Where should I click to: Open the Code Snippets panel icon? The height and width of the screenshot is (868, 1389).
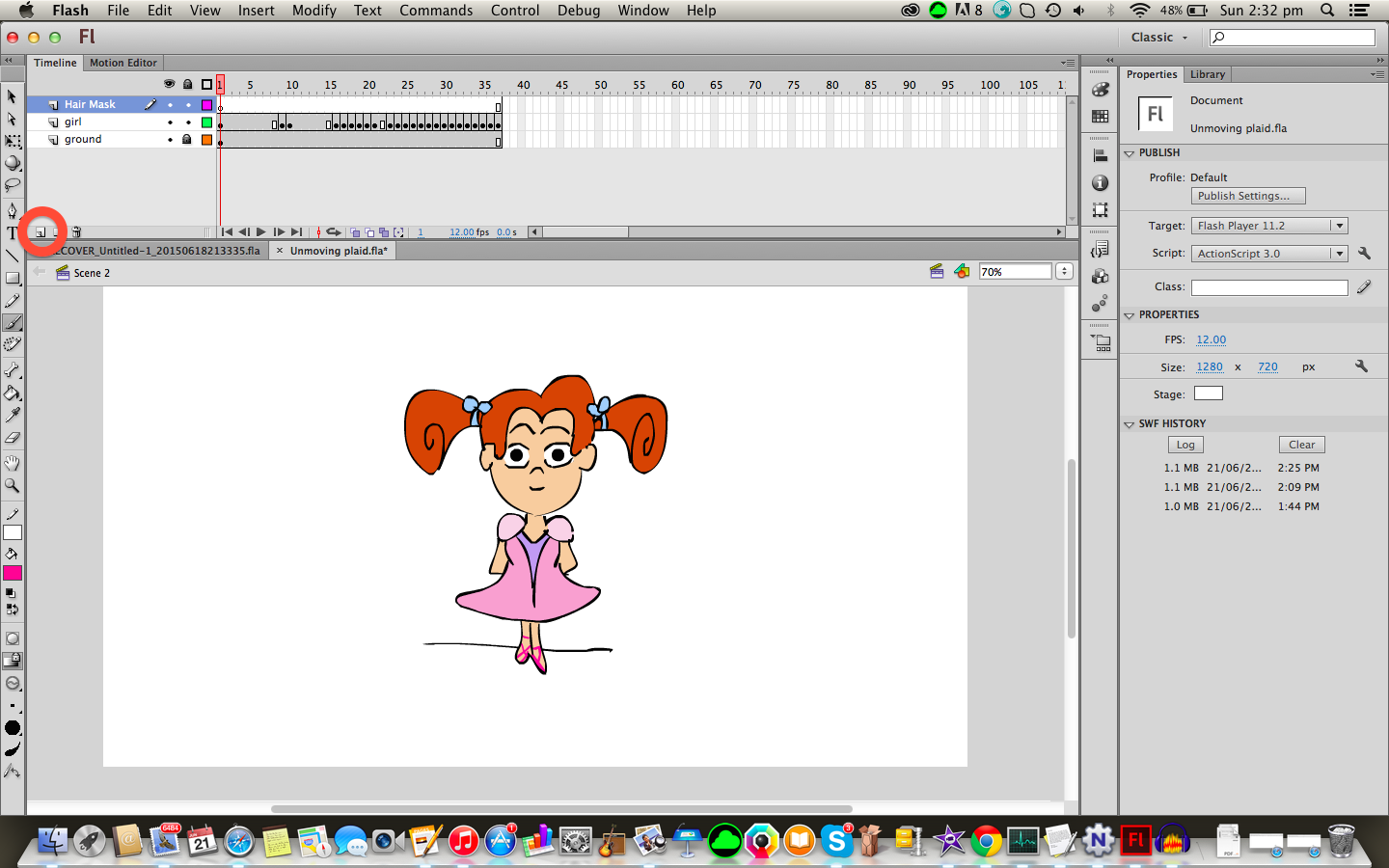tap(1100, 250)
